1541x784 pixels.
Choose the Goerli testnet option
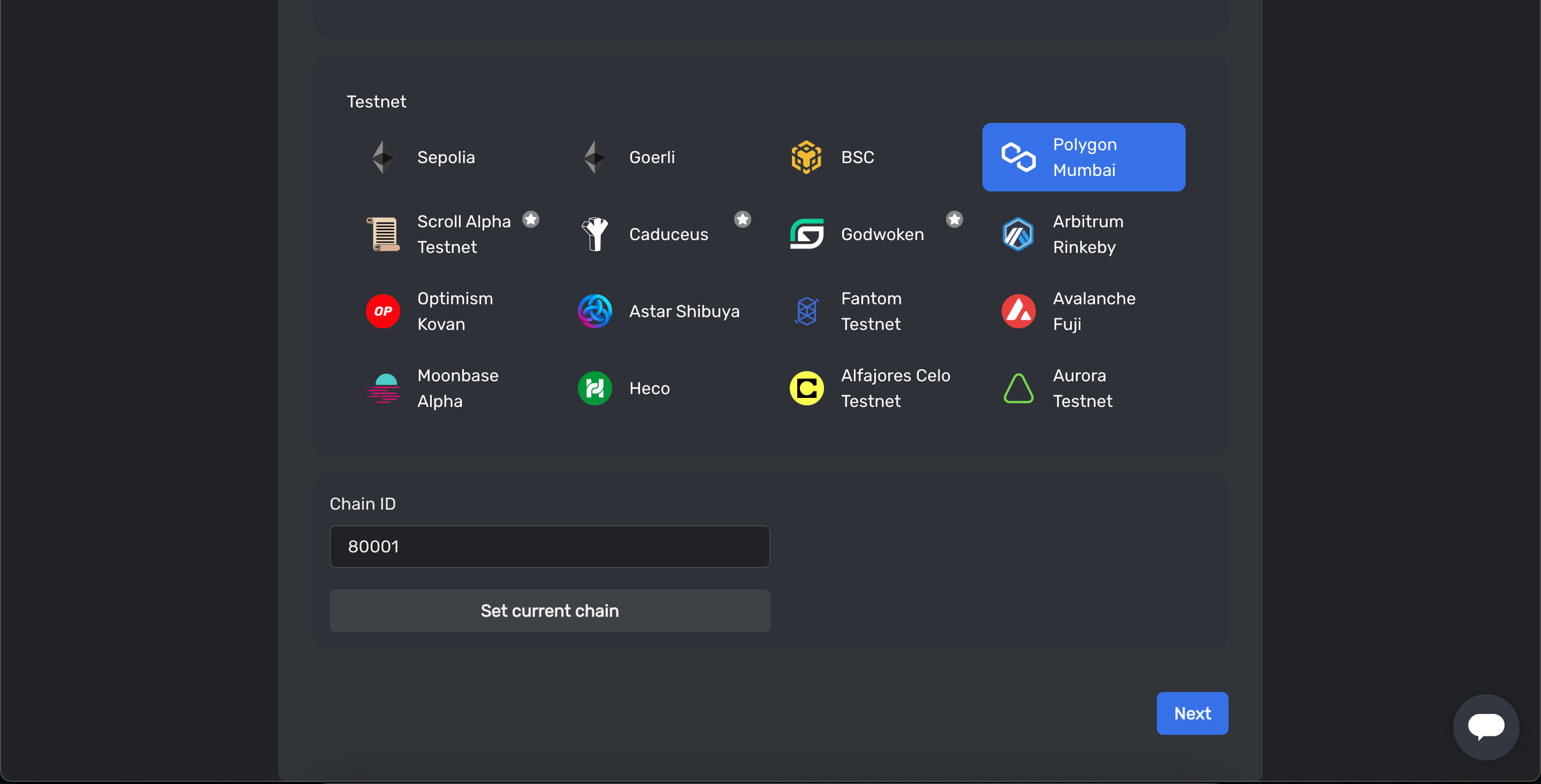click(652, 157)
